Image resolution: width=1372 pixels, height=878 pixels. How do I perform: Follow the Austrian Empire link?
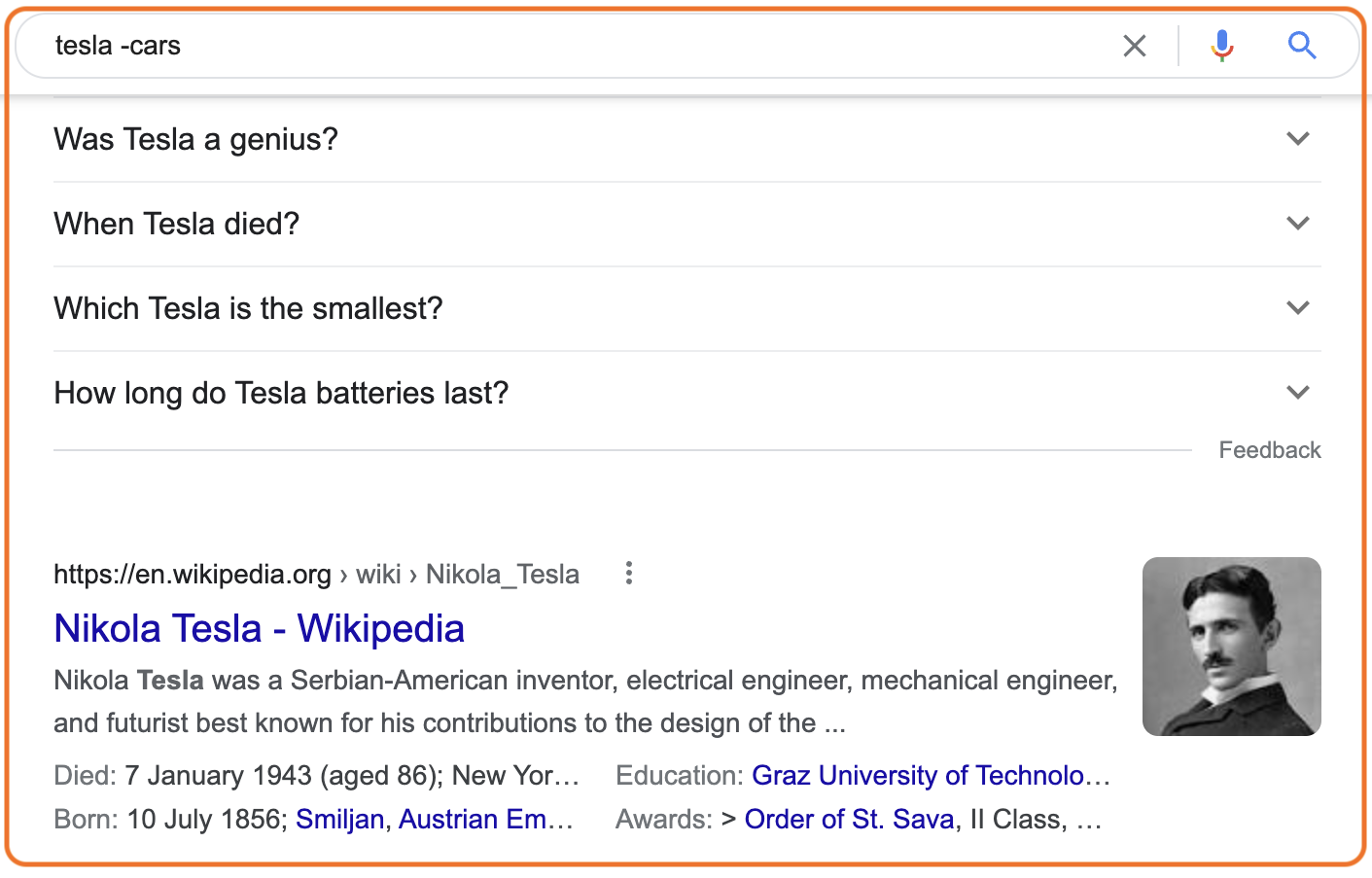[486, 820]
